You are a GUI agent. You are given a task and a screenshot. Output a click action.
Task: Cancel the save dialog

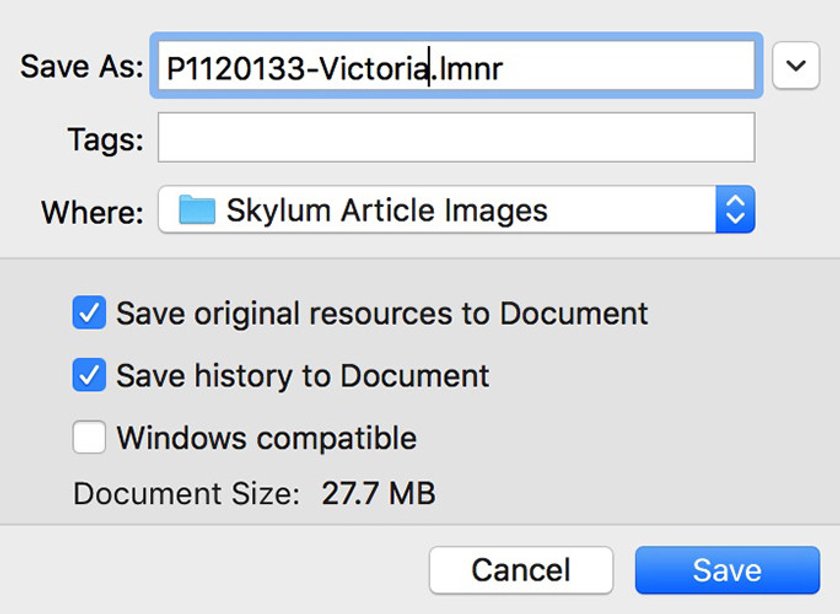coord(521,570)
